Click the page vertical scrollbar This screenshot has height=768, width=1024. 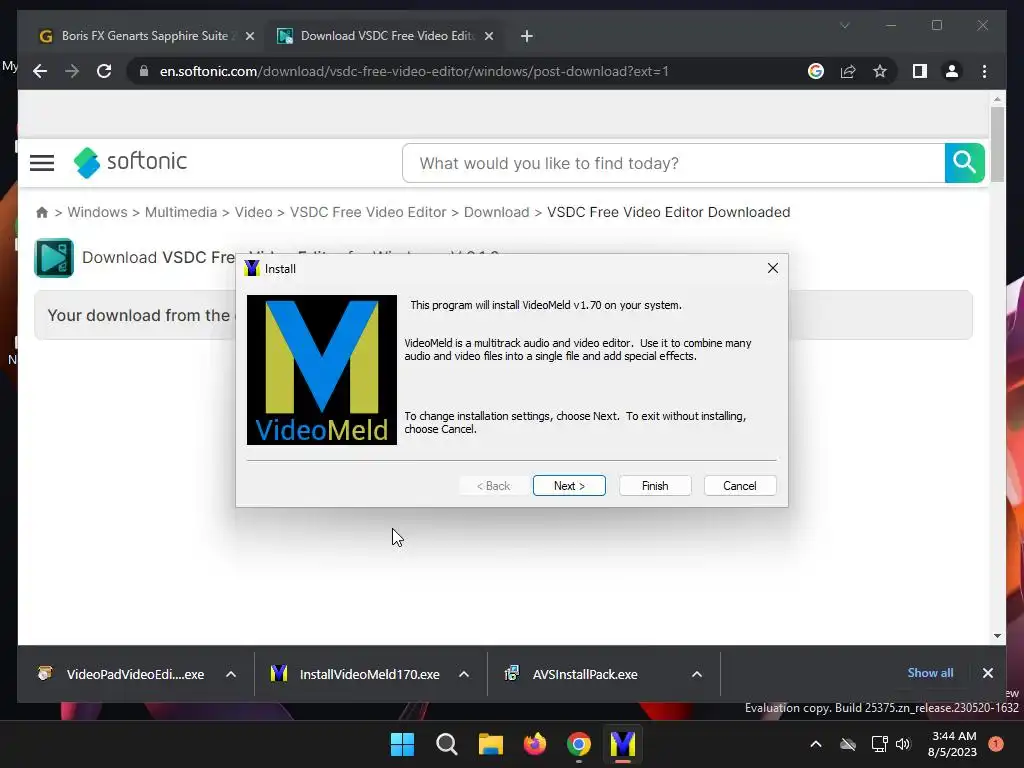pos(997,145)
